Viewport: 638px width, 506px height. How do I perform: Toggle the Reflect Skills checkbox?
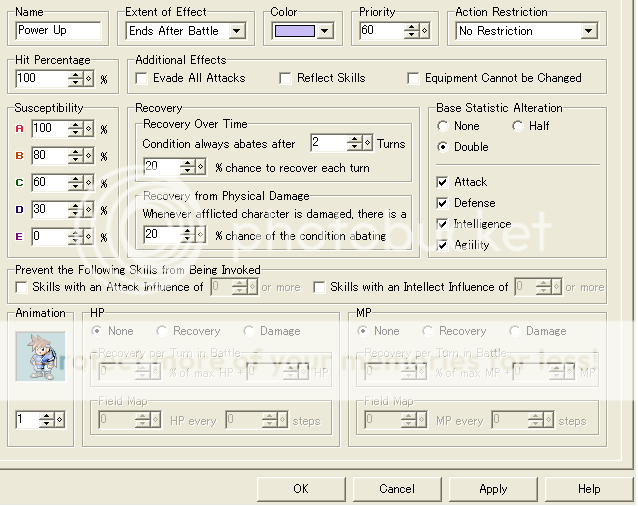[286, 78]
